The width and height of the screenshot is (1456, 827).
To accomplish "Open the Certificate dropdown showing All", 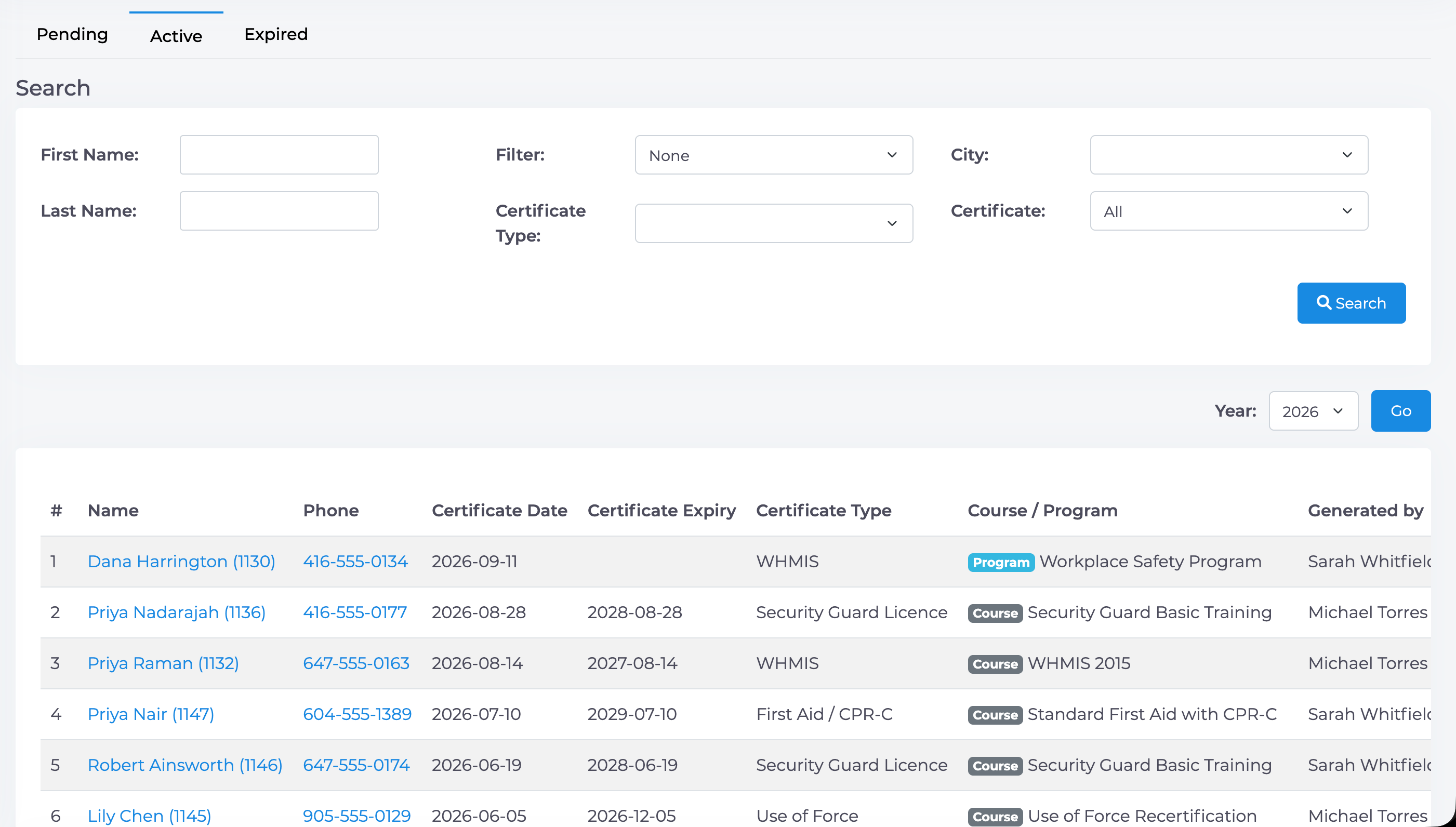I will click(x=1229, y=211).
